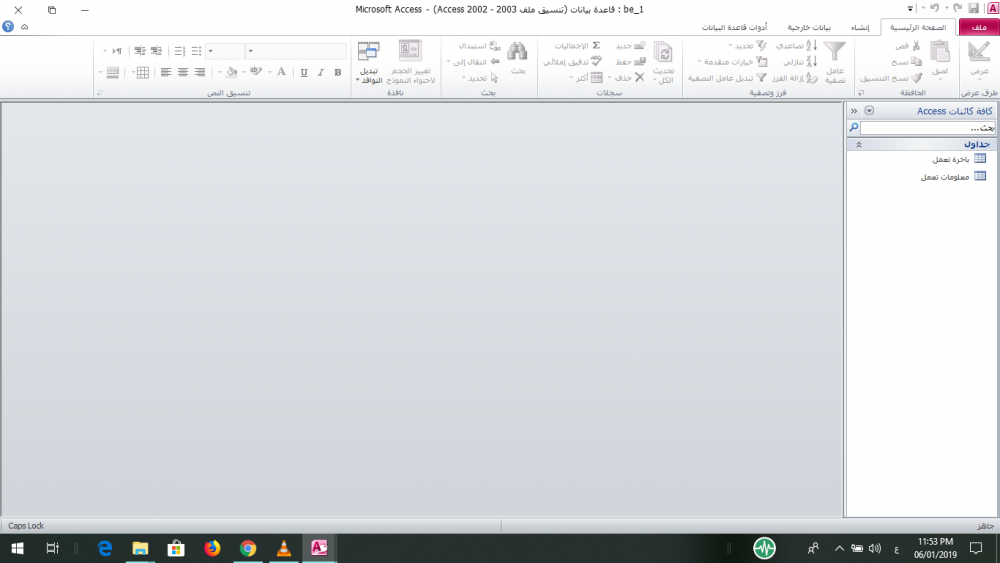The image size is (1000, 563).
Task: Click the View (عرض) design icon
Action: coord(979,52)
